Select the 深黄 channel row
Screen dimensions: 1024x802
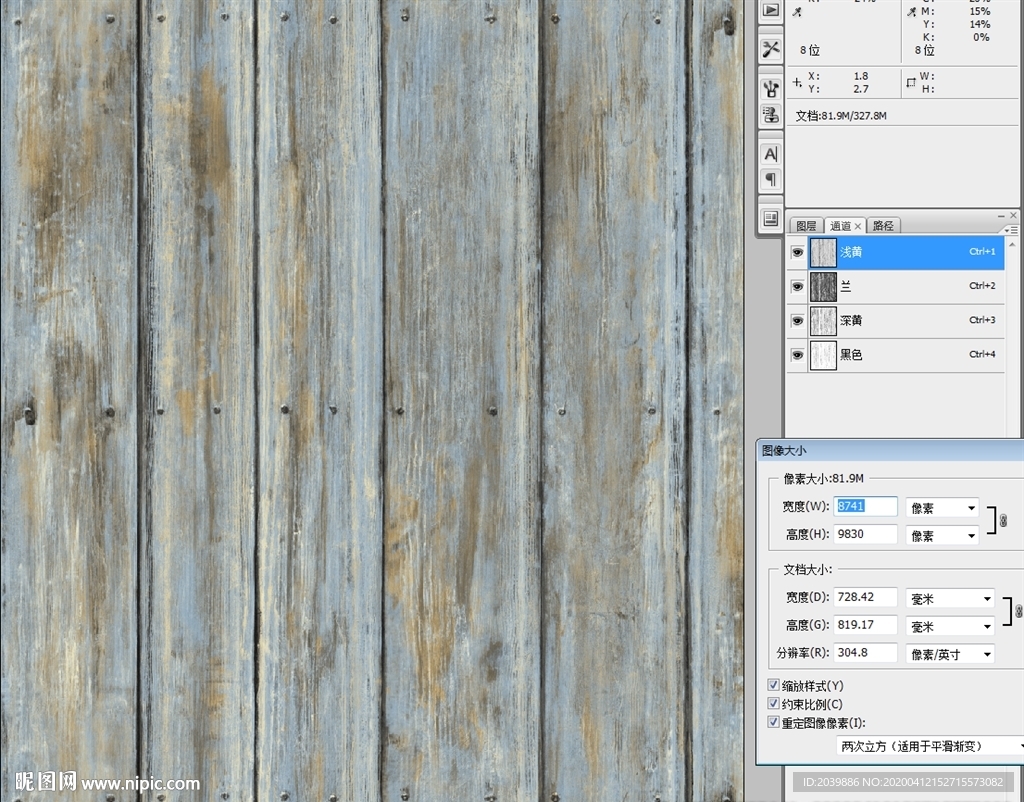[895, 321]
